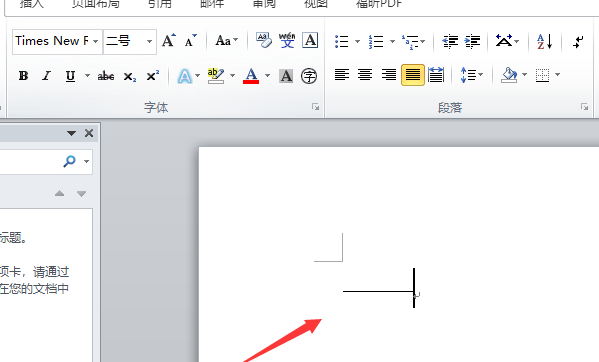This screenshot has height=362, width=599.
Task: Increase font size with Grow Font
Action: (168, 40)
